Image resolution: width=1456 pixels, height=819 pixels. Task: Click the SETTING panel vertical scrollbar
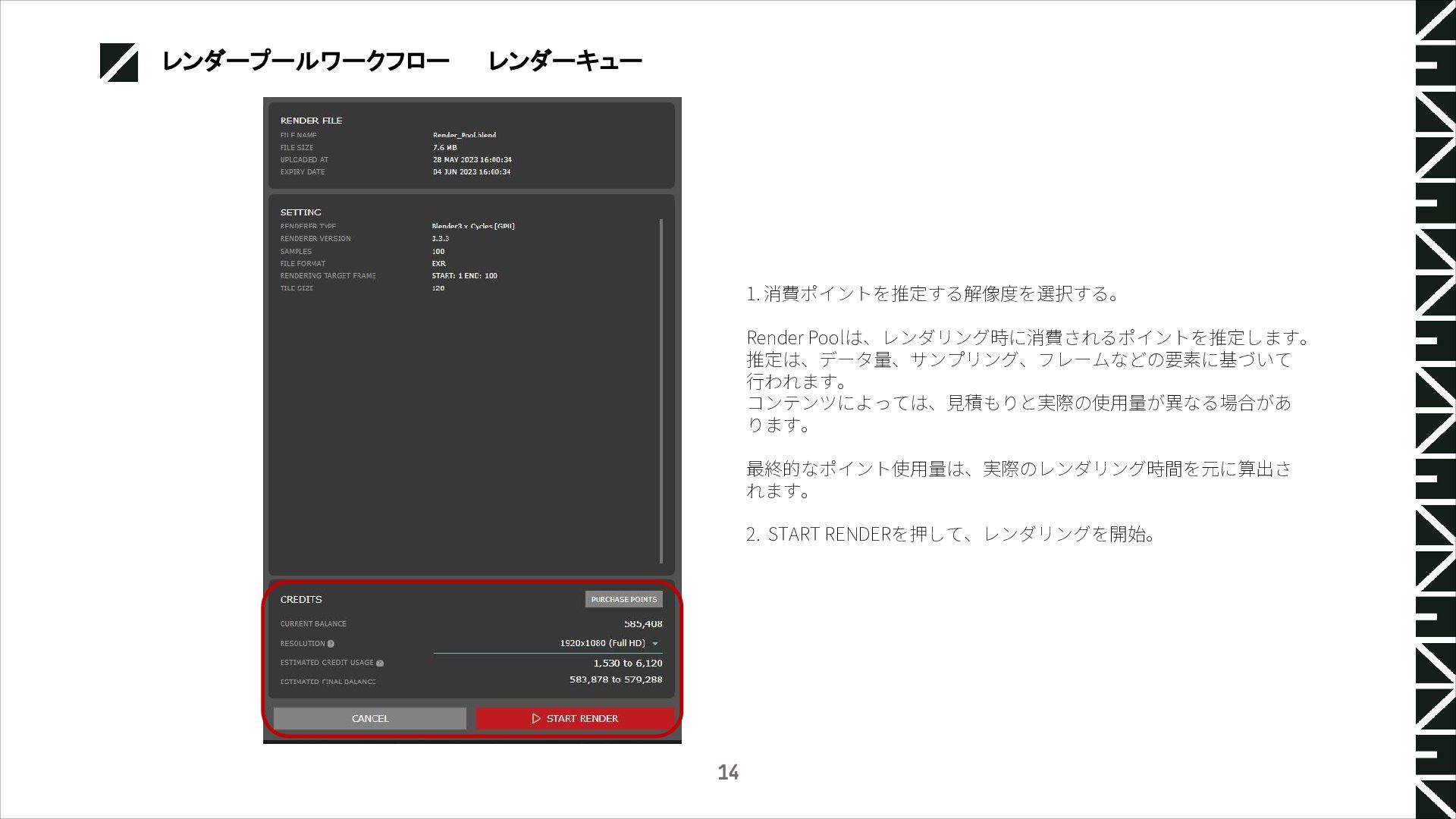point(661,391)
